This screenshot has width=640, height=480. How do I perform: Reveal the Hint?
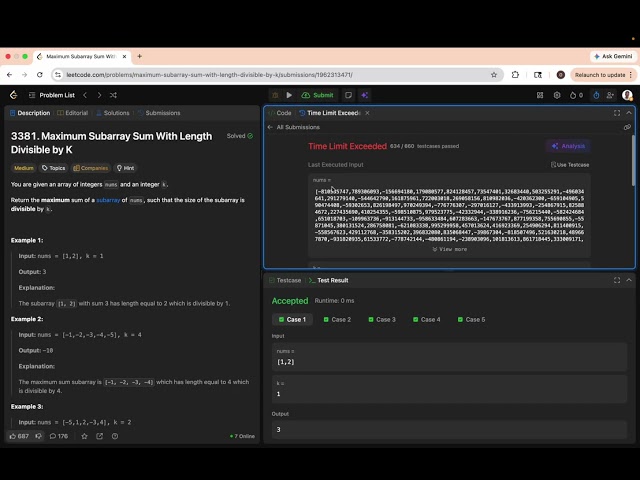[125, 168]
